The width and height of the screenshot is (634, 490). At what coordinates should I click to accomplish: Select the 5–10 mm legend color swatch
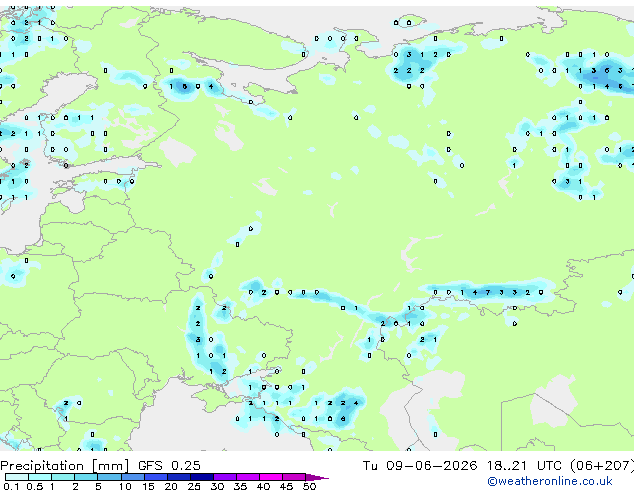pos(110,477)
